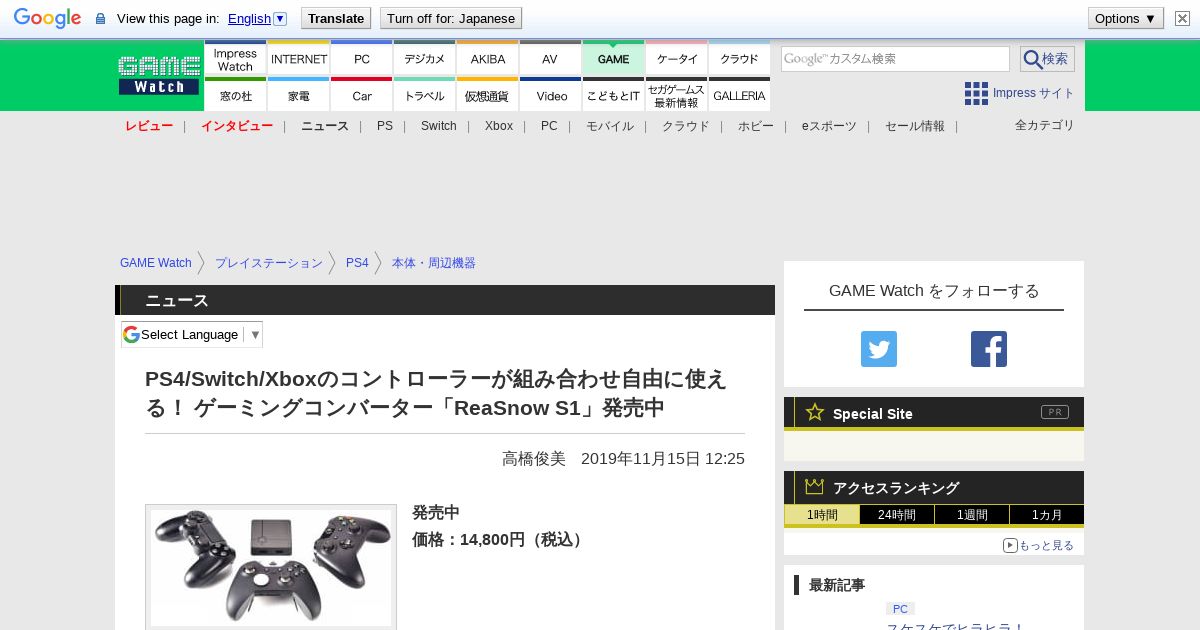Click the Translate button
Screen dimensions: 1200x630
click(336, 18)
